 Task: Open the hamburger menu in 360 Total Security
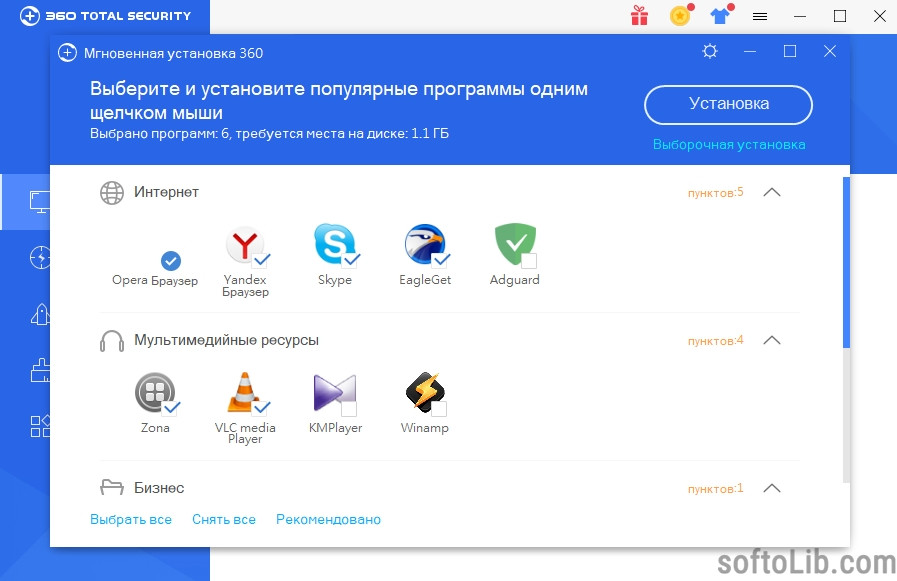pyautogui.click(x=760, y=17)
